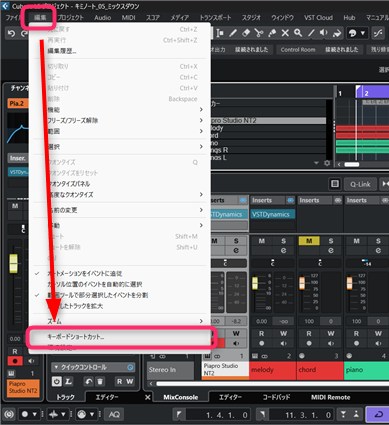Screen dimensions: 389x425
Task: Select the Play speaker tool
Action: click(x=324, y=33)
